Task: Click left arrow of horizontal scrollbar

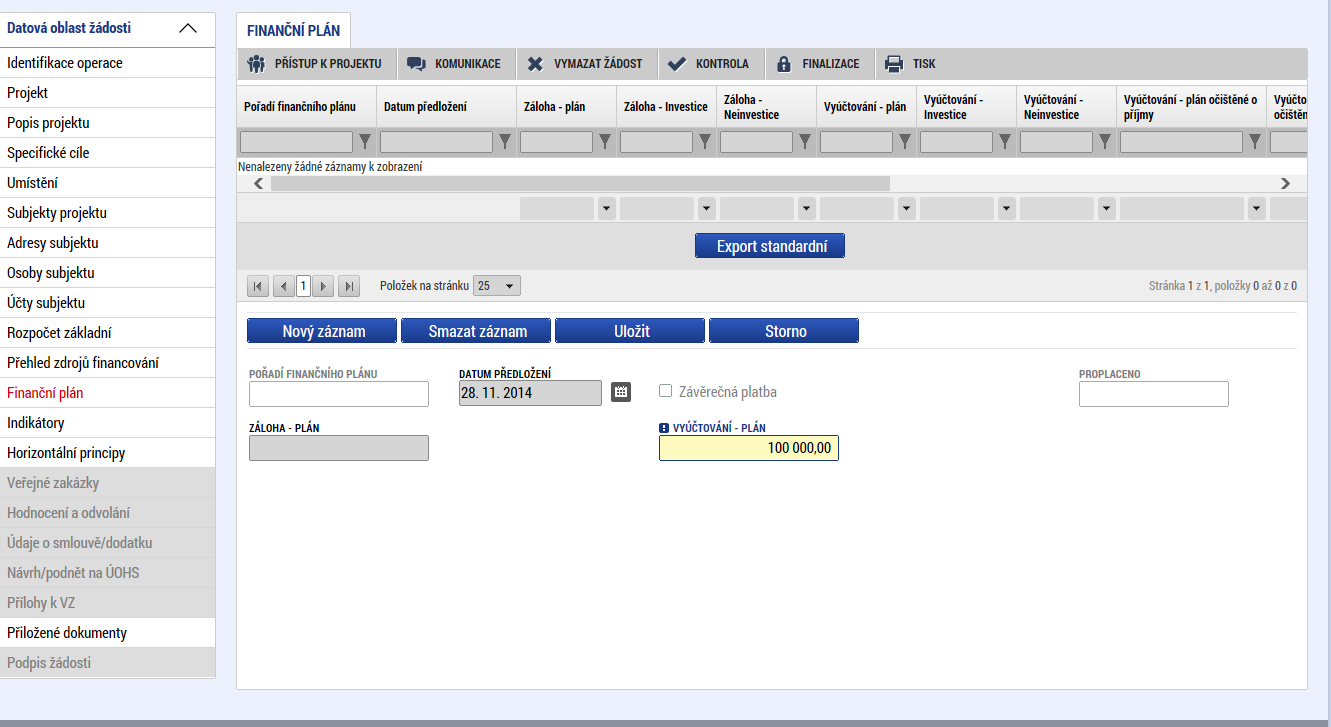Action: click(259, 184)
